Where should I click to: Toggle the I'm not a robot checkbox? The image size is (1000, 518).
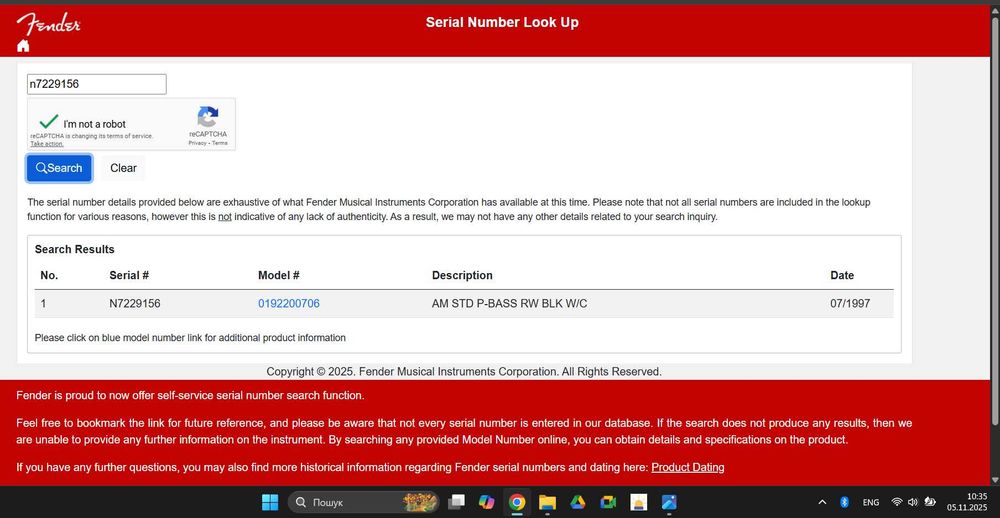(x=48, y=122)
